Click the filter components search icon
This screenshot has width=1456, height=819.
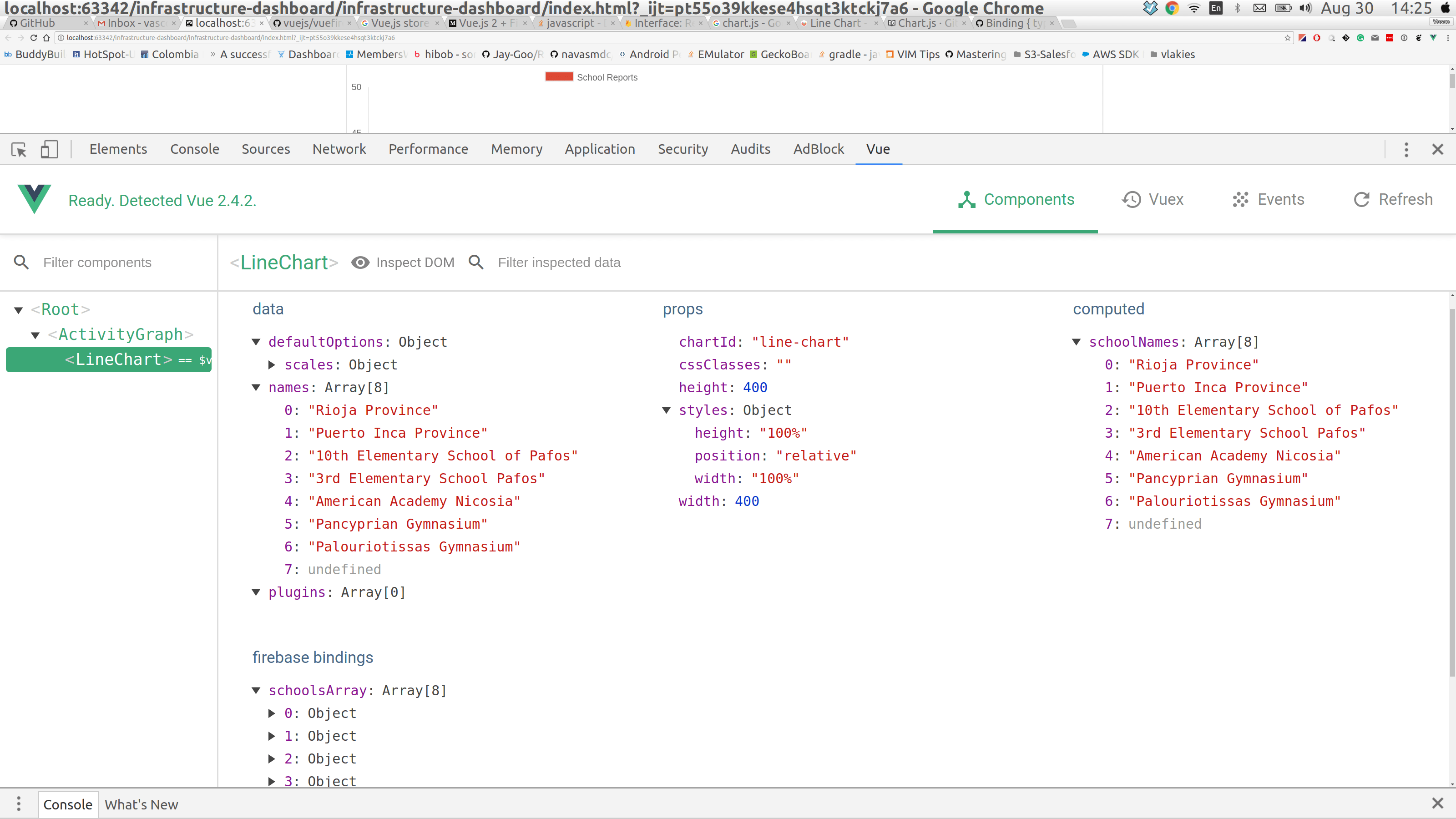pos(21,262)
